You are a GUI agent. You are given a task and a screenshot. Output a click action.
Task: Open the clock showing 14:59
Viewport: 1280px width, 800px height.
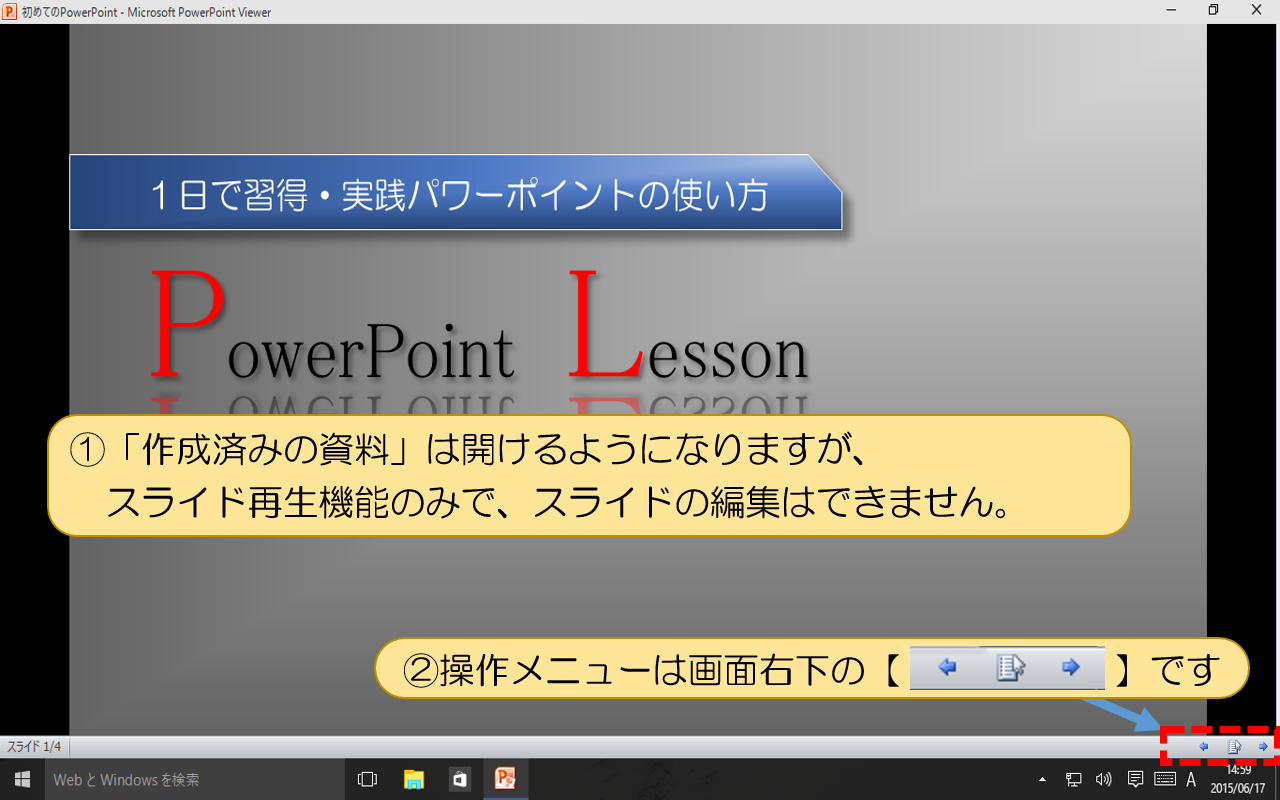pyautogui.click(x=1239, y=780)
